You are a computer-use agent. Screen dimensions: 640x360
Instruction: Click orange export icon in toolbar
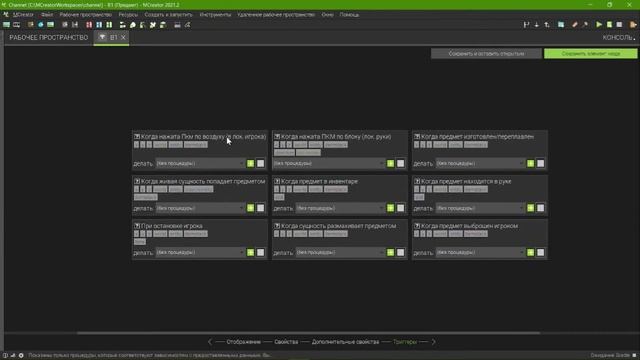(x=633, y=25)
